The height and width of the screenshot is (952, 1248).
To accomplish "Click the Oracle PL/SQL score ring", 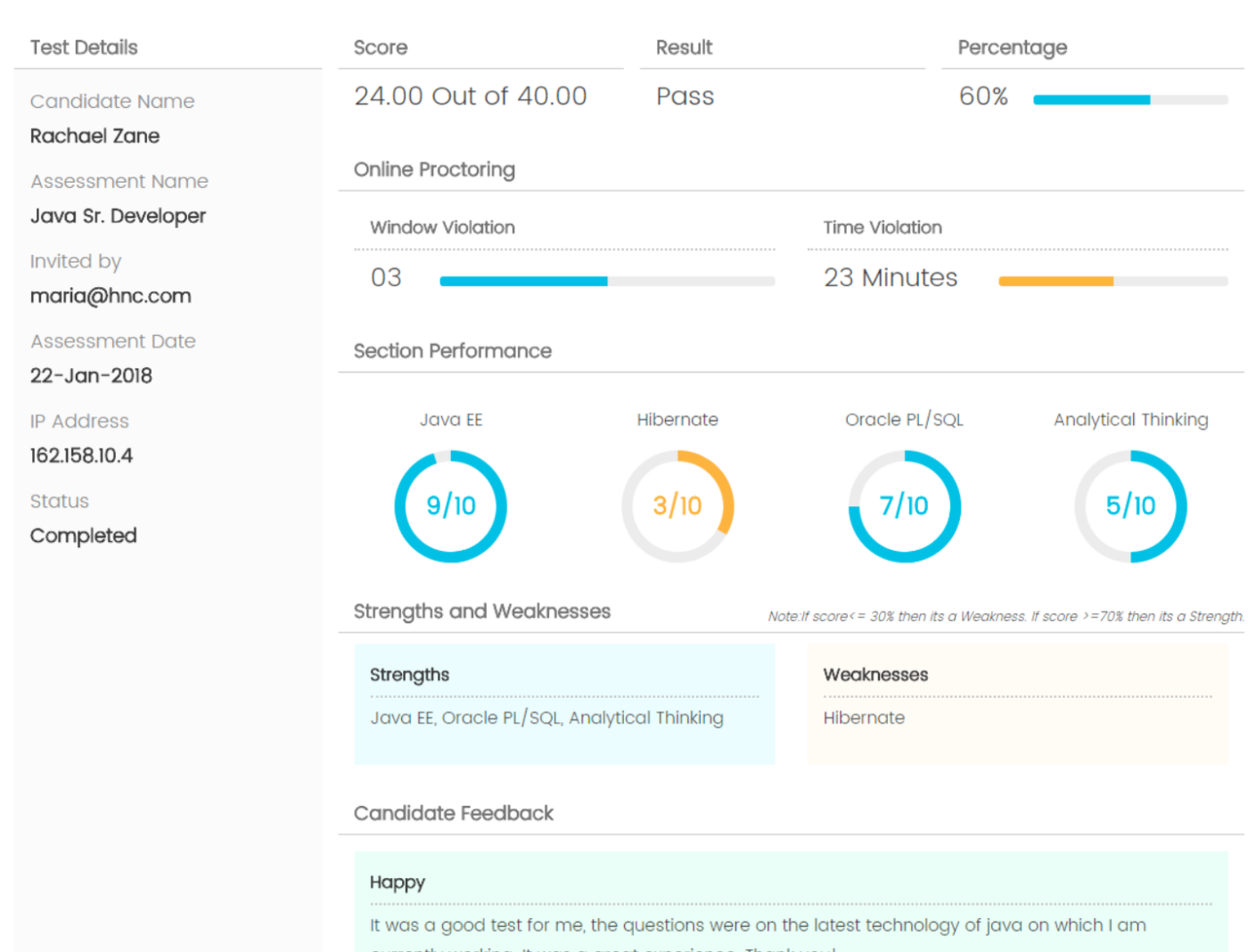I will [x=904, y=506].
